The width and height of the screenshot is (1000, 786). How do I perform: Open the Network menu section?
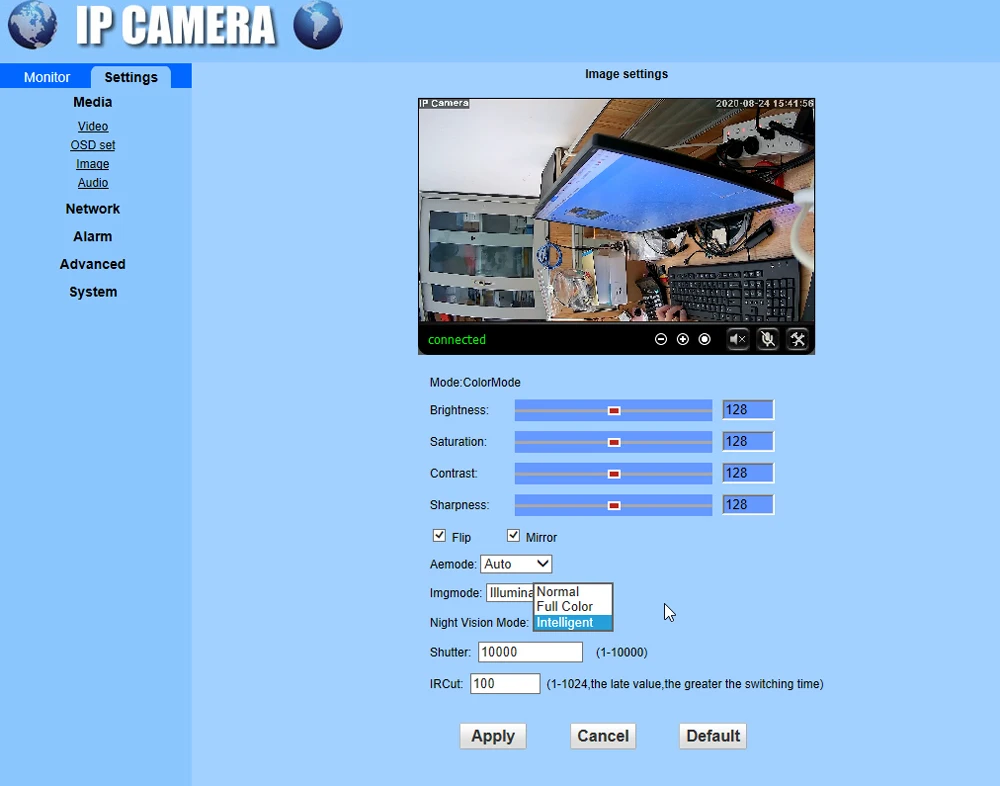point(92,209)
